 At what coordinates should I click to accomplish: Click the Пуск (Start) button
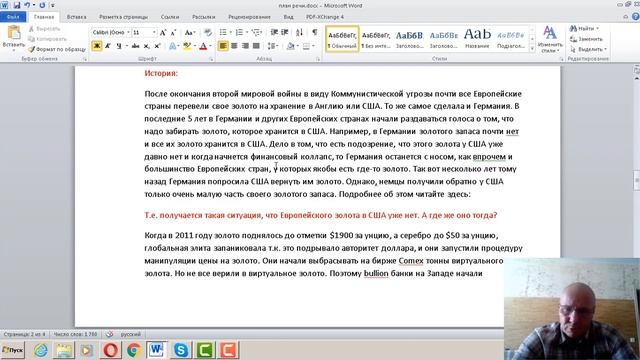click(13, 350)
